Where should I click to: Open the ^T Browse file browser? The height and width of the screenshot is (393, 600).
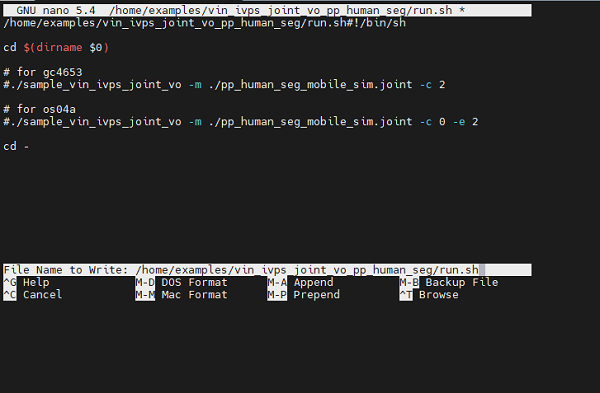(406, 295)
